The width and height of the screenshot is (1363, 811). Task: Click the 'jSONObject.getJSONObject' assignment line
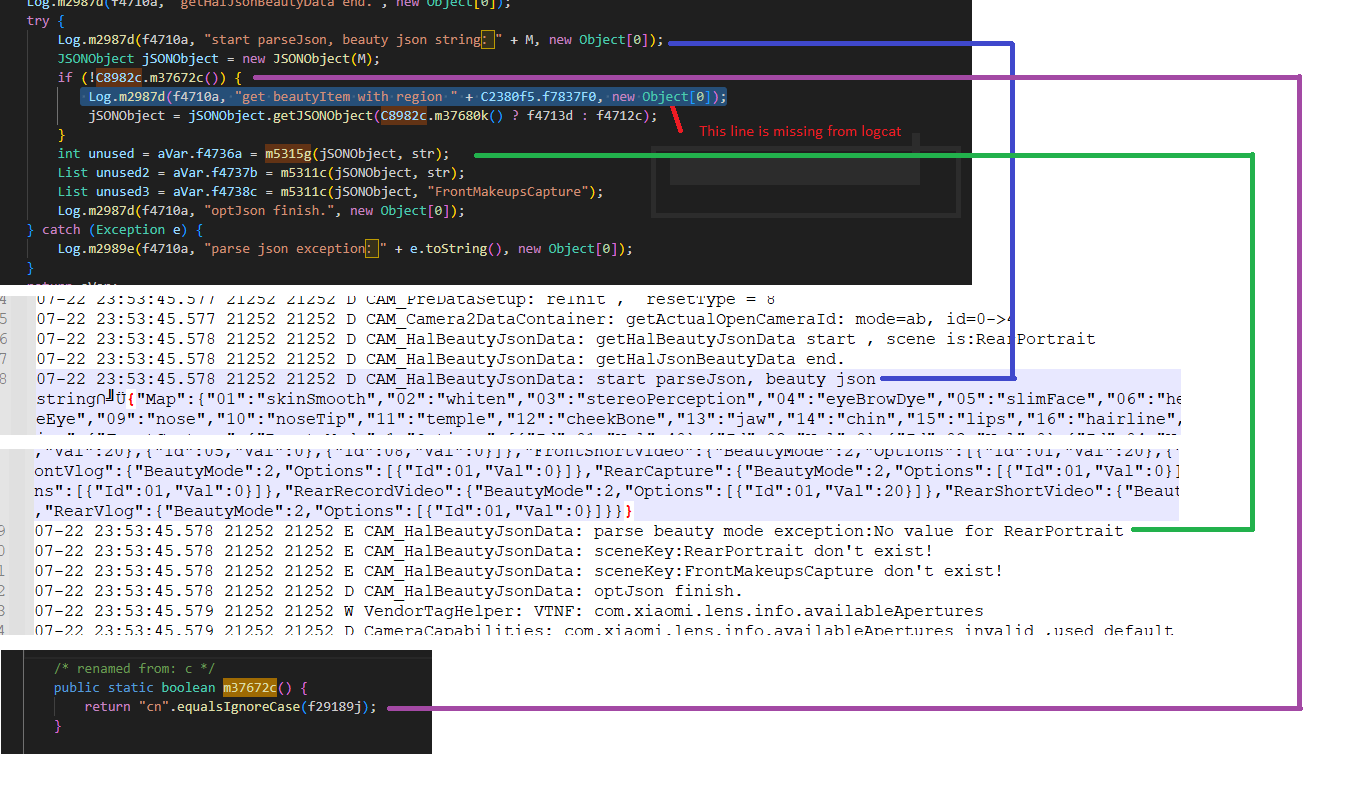click(373, 116)
